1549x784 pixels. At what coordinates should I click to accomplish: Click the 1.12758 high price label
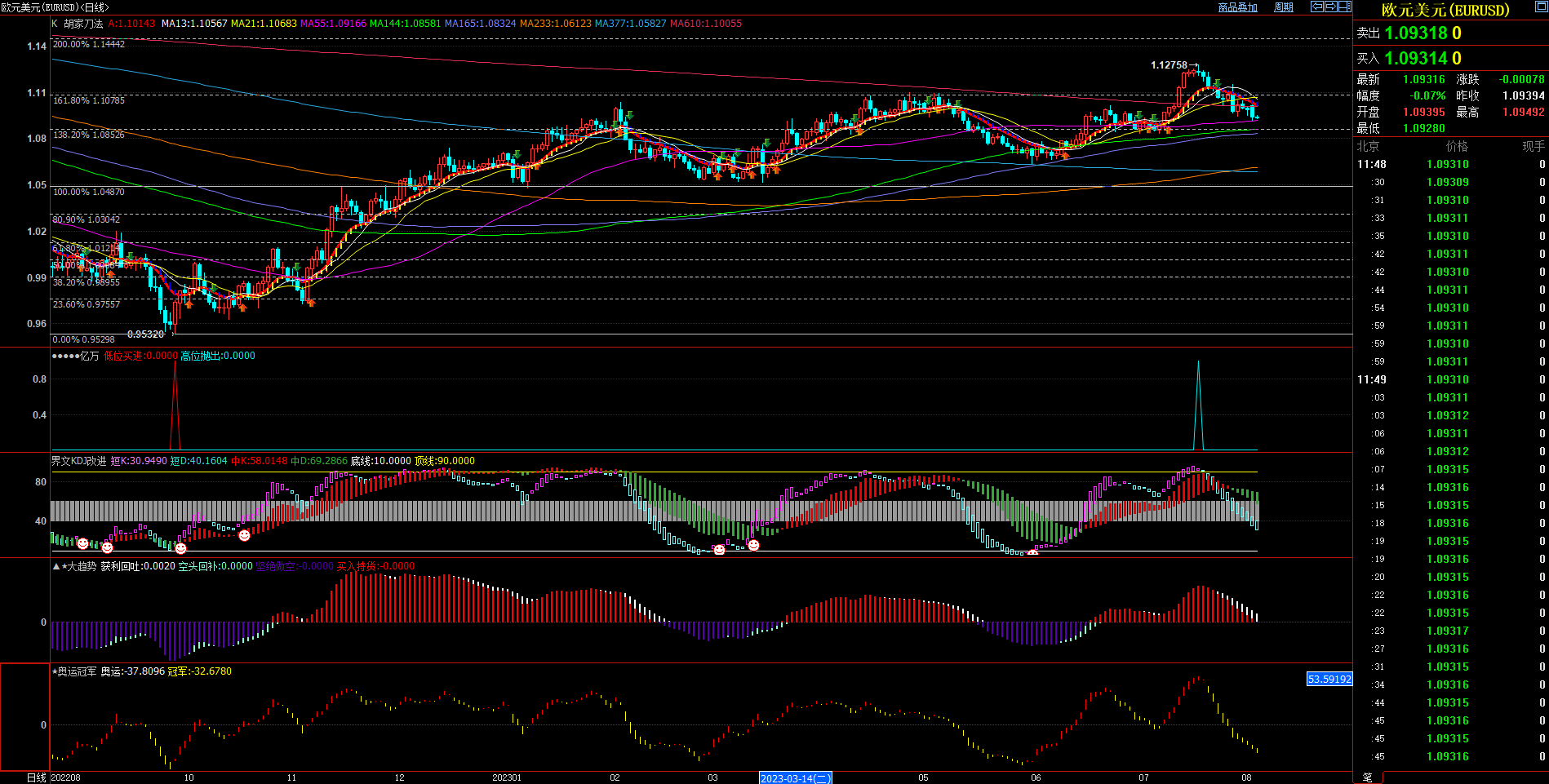[x=1169, y=65]
